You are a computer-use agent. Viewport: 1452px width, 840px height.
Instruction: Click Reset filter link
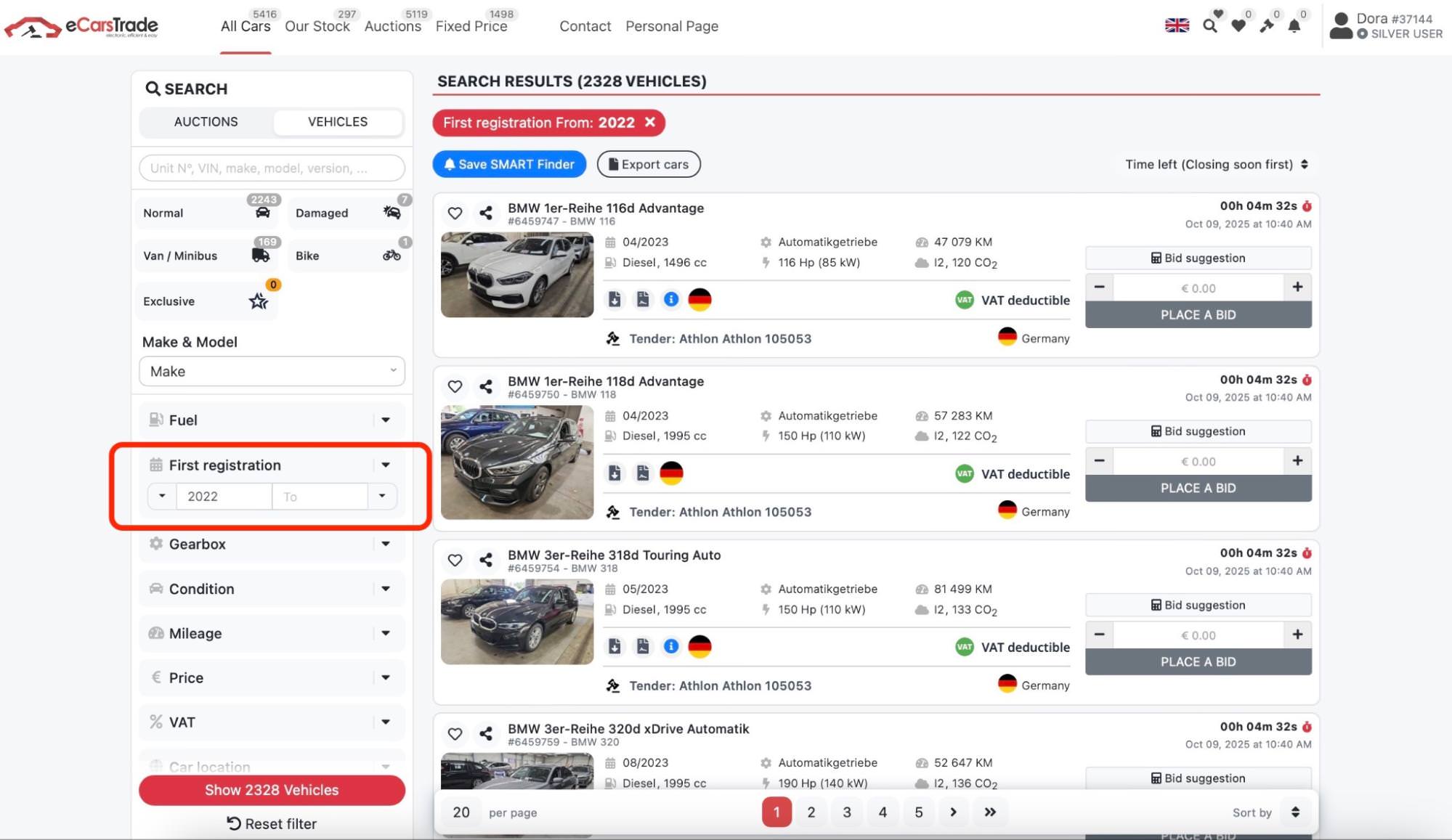pos(272,823)
